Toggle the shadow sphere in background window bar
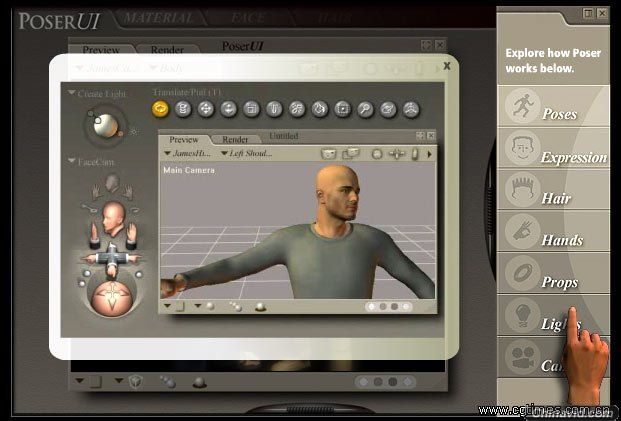This screenshot has width=621, height=421. point(199,382)
